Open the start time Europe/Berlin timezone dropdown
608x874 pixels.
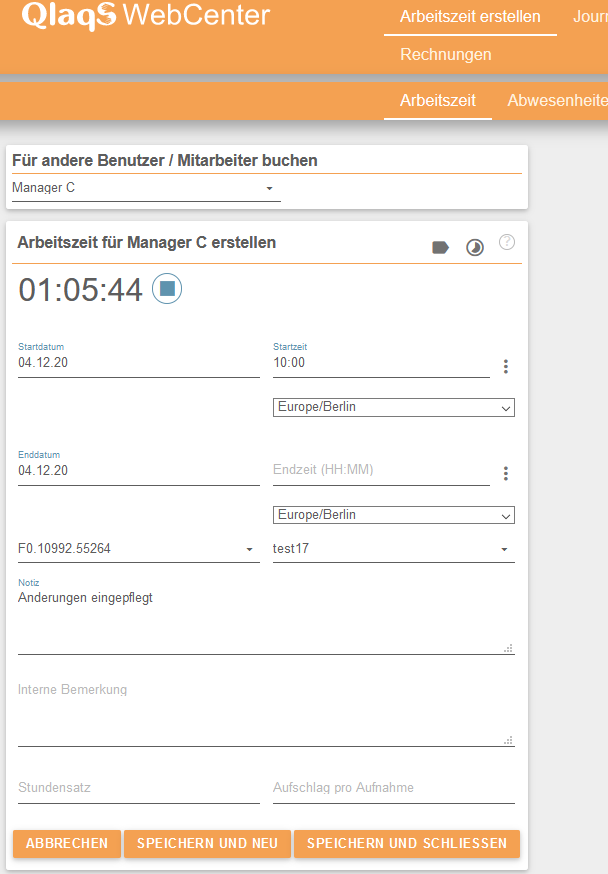(x=393, y=407)
